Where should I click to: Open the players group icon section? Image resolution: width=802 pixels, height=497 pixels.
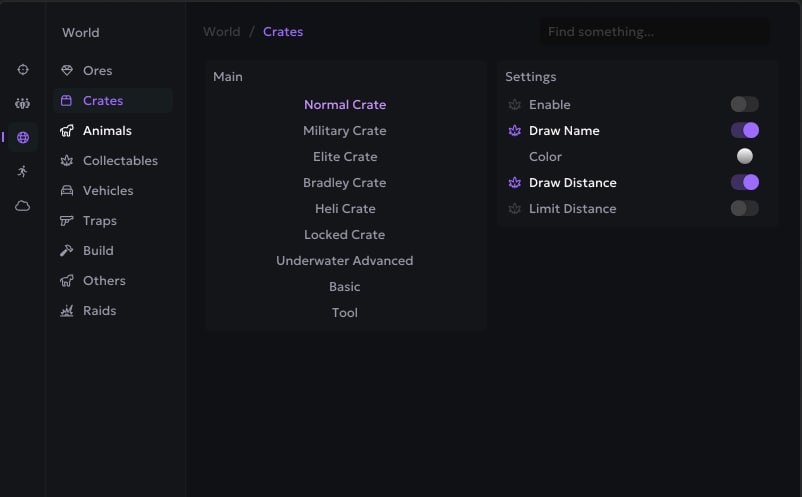click(x=23, y=104)
